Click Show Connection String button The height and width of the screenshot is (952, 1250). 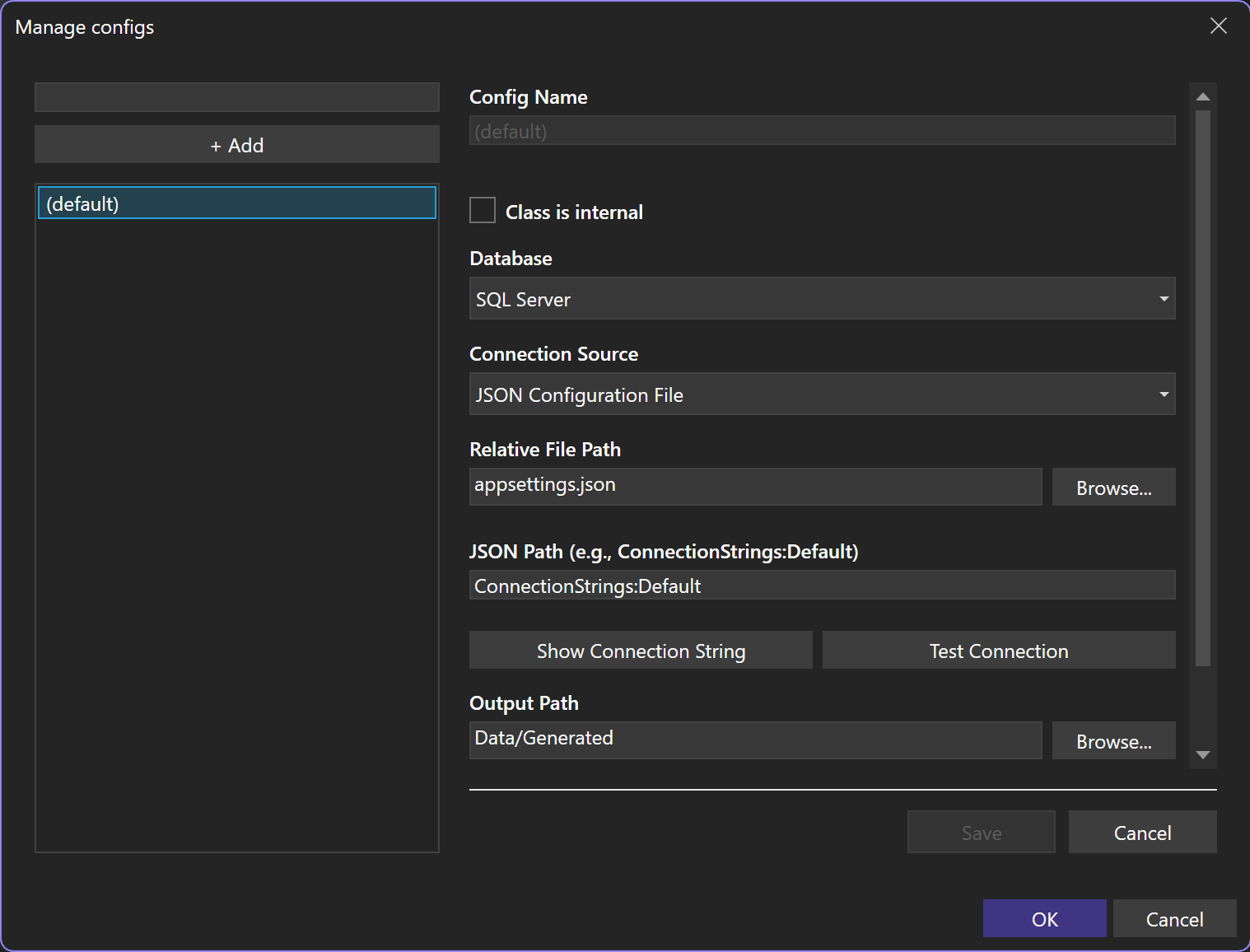coord(641,651)
